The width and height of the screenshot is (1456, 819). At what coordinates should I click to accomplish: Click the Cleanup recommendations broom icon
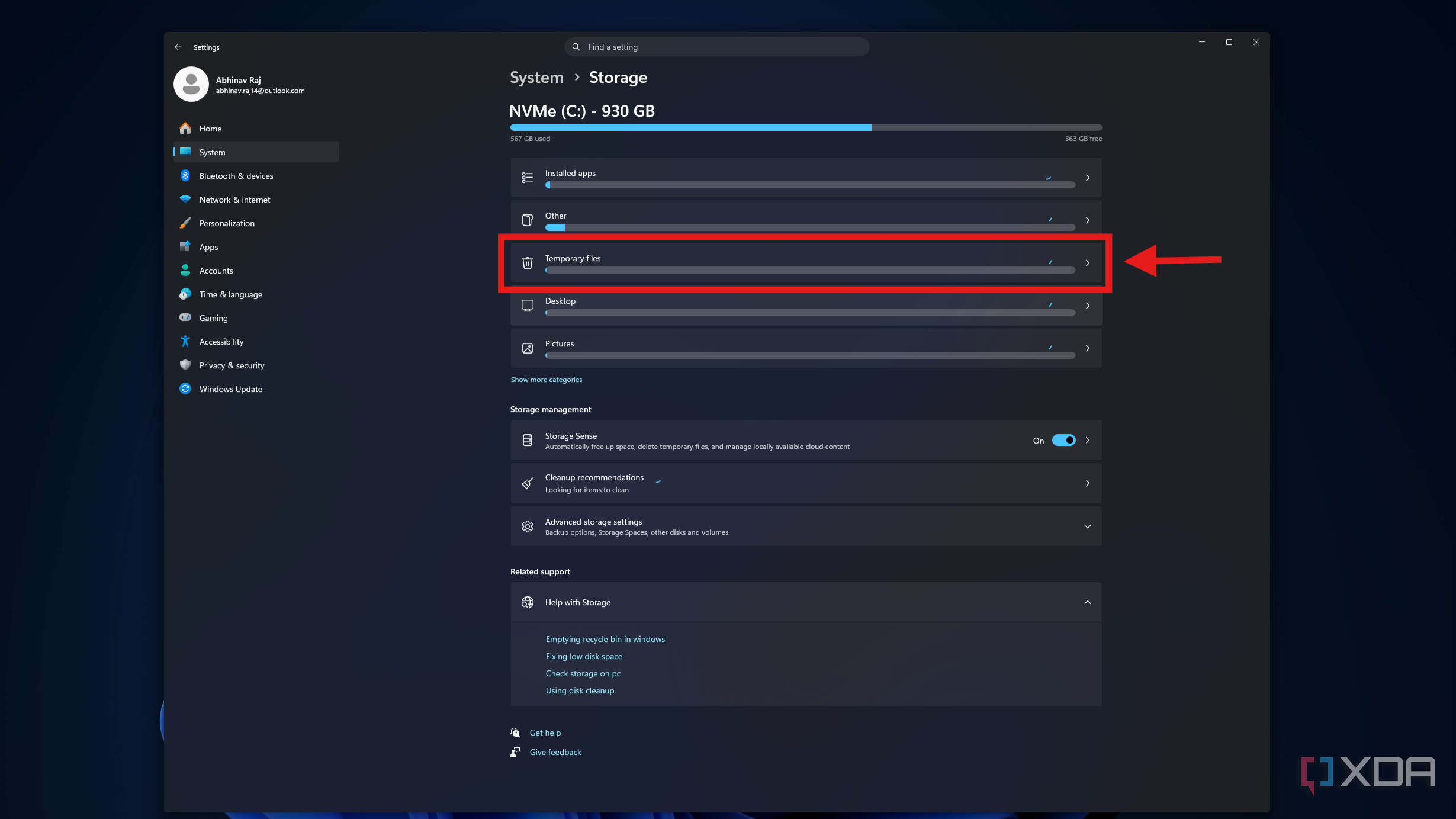click(x=527, y=483)
